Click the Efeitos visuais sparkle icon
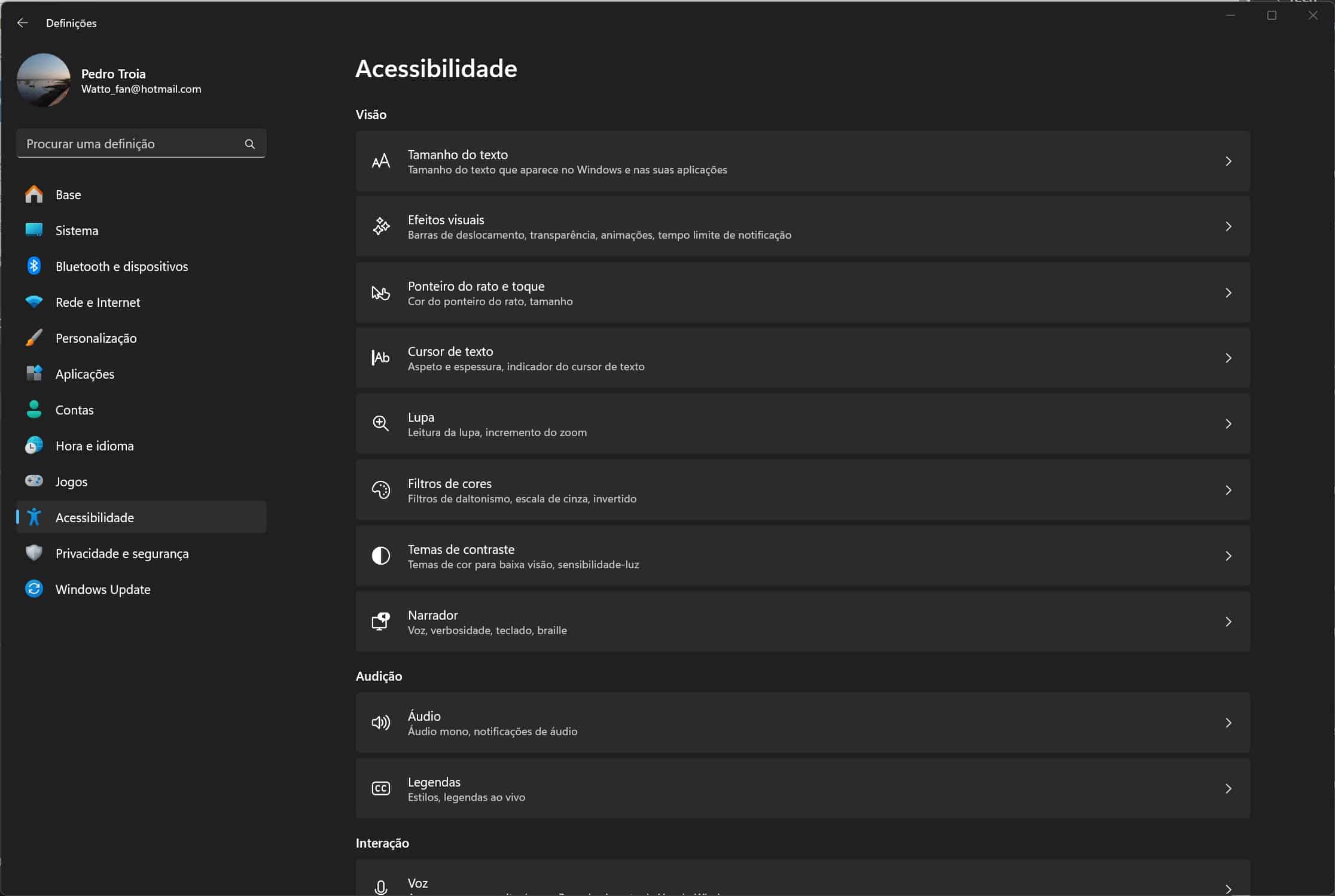Viewport: 1335px width, 896px height. [x=381, y=227]
